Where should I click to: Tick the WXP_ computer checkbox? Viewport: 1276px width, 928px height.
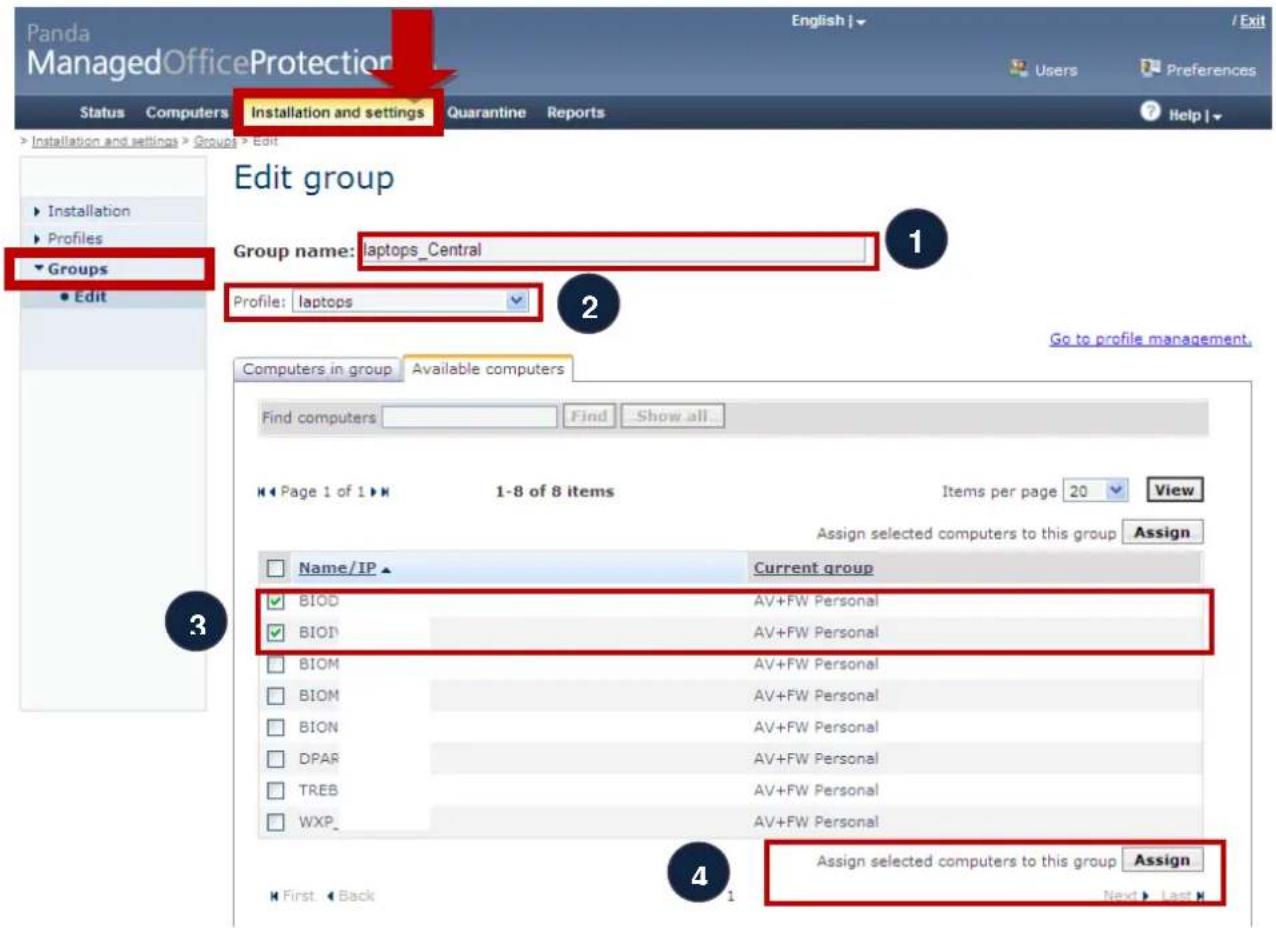coord(277,822)
